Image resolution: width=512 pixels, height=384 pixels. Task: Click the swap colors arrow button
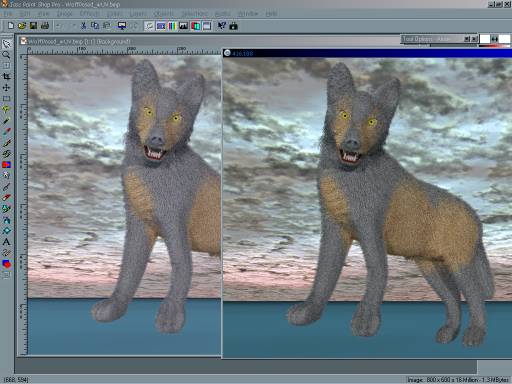494,39
